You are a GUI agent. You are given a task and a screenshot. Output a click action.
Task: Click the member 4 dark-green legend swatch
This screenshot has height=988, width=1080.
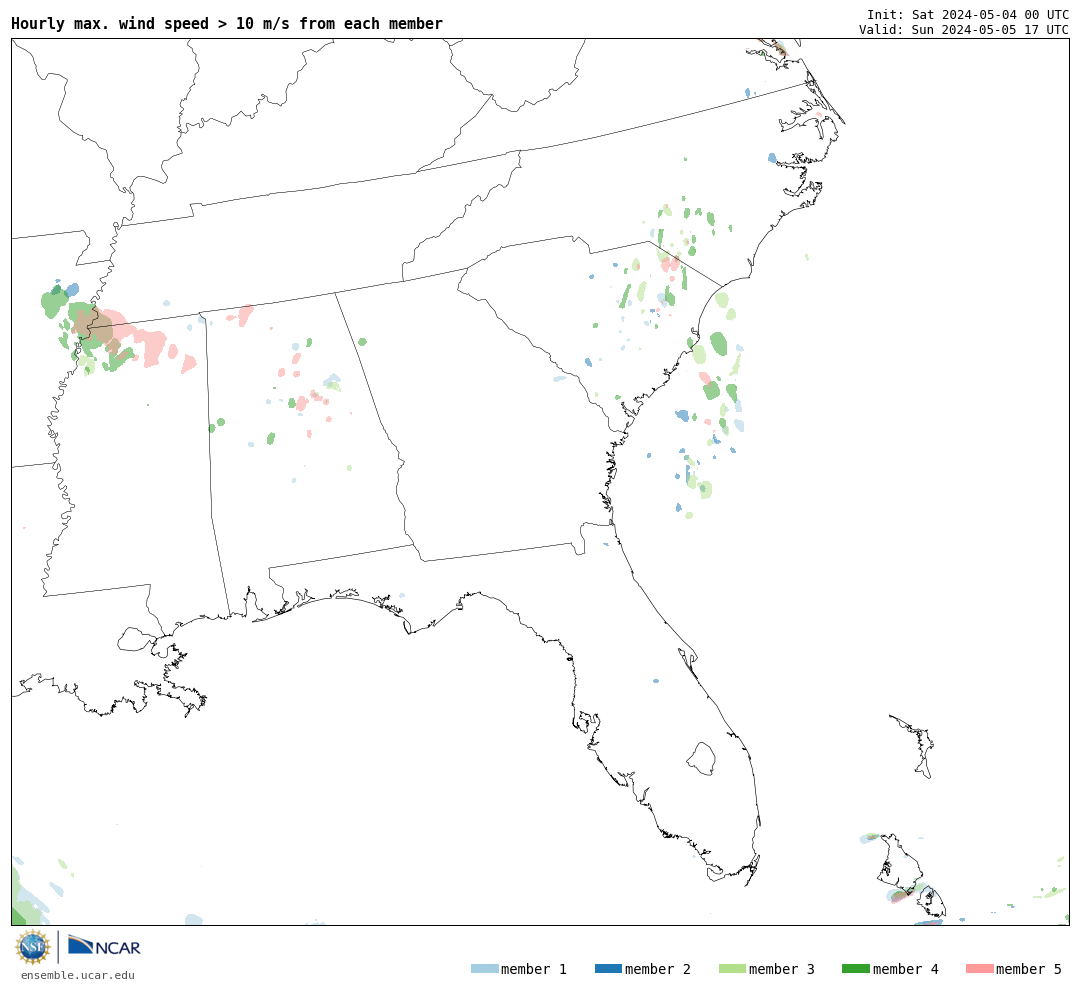[855, 968]
